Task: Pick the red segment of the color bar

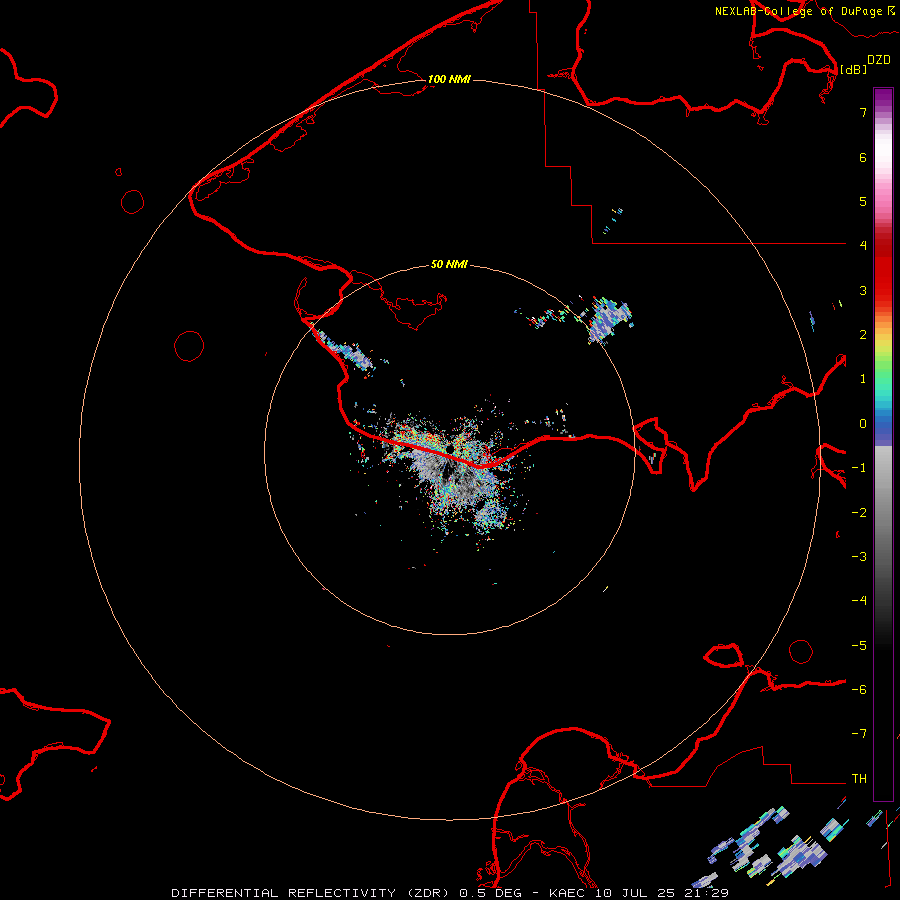Action: coord(883,270)
